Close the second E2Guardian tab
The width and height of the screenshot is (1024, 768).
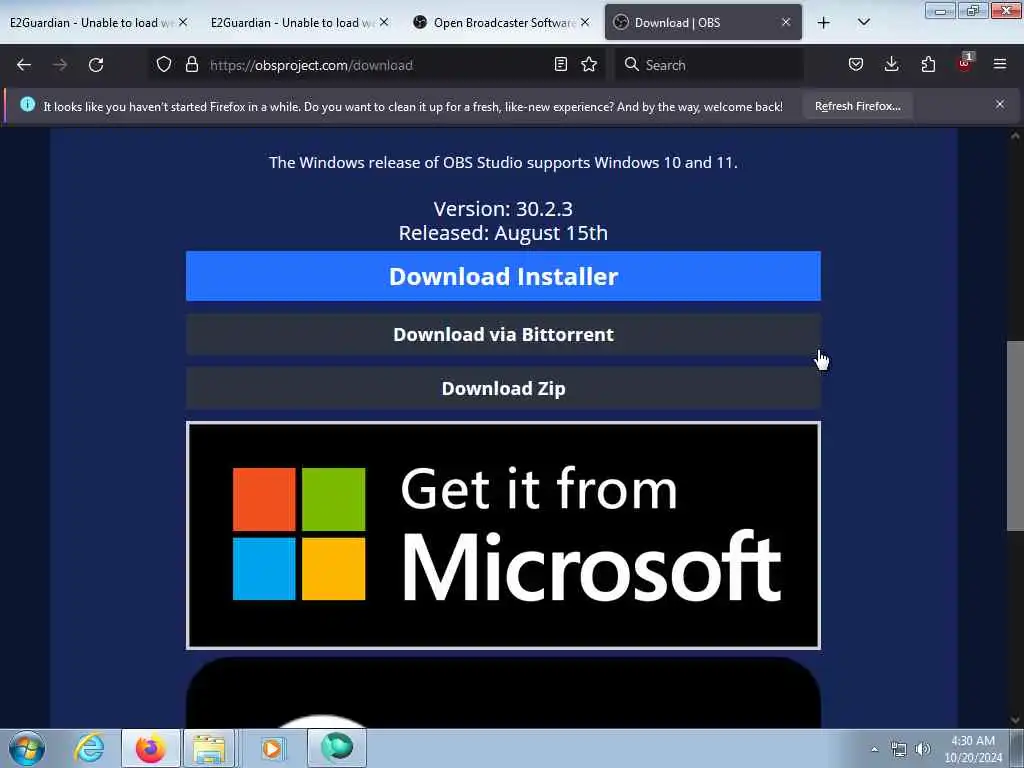tap(384, 23)
